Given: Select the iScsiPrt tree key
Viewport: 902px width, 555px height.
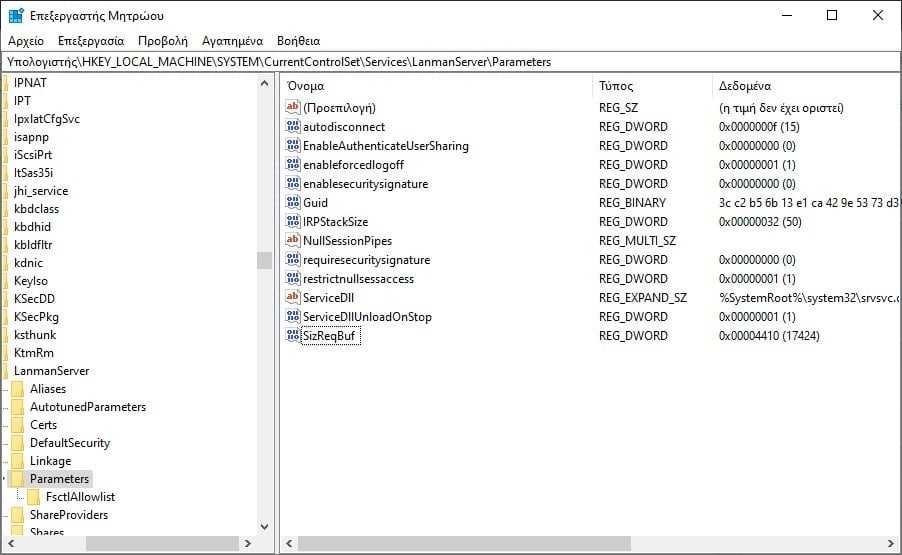Looking at the screenshot, I should 33,155.
